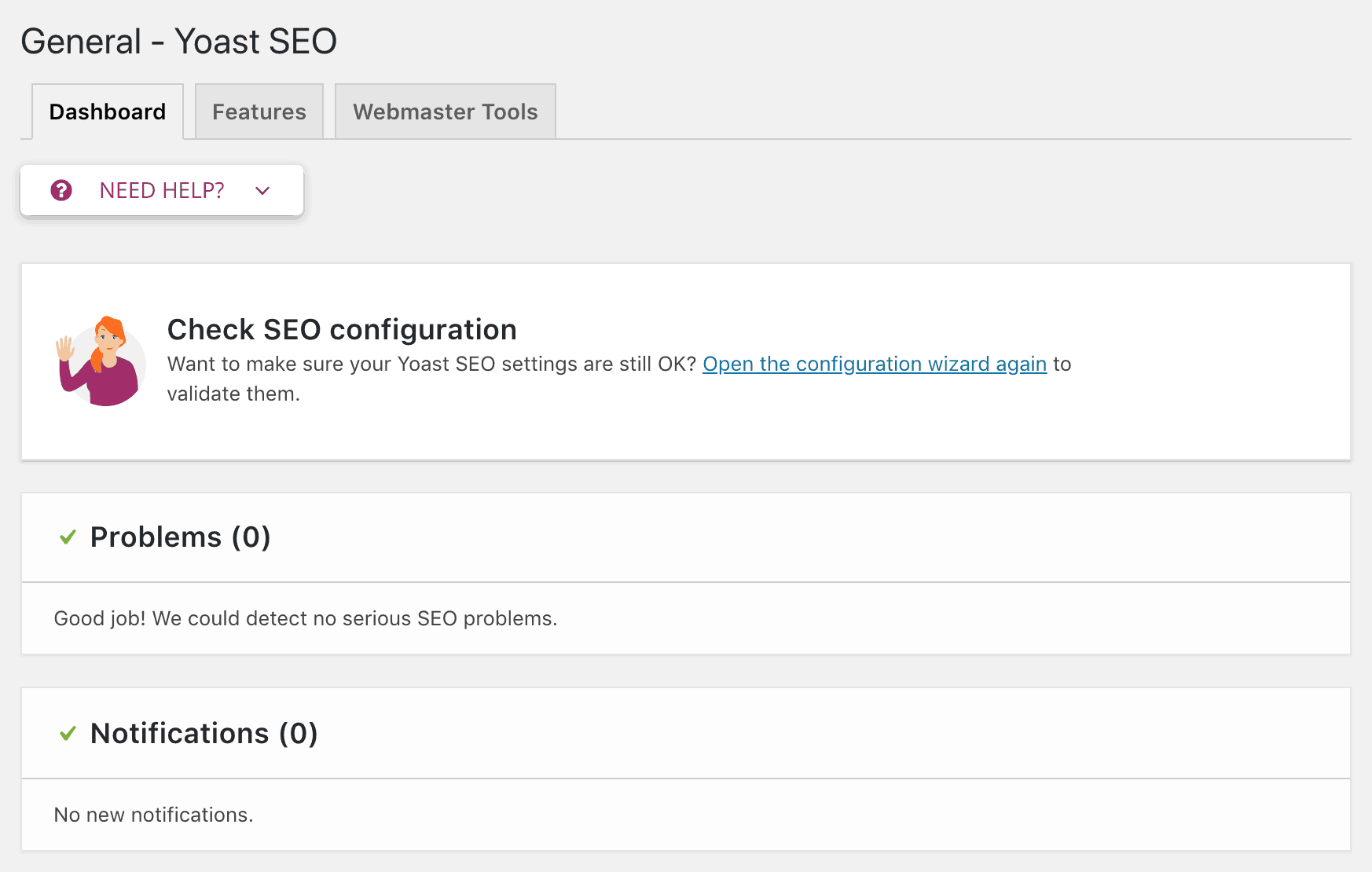Collapse the Notifications (0) section header

[686, 734]
